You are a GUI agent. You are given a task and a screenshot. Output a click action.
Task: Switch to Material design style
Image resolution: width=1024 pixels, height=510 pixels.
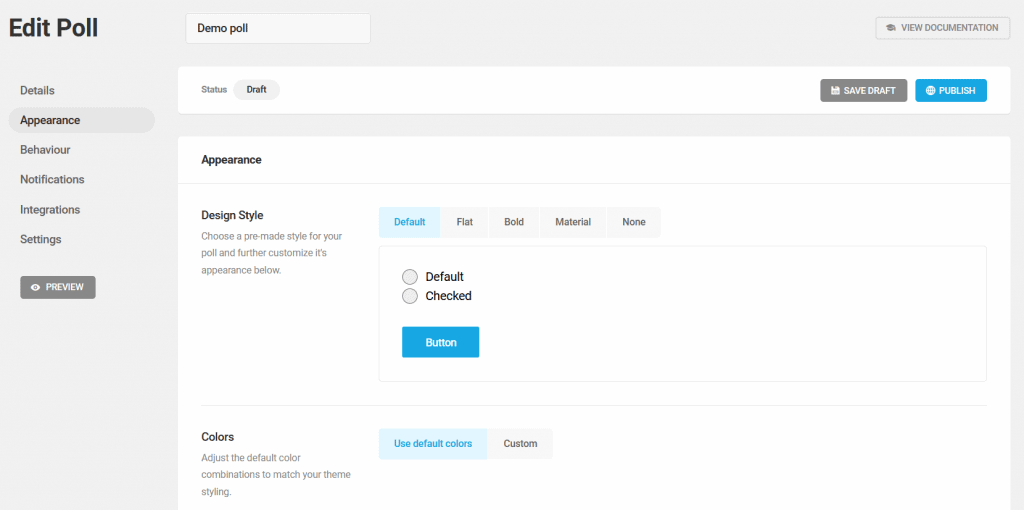pyautogui.click(x=573, y=222)
